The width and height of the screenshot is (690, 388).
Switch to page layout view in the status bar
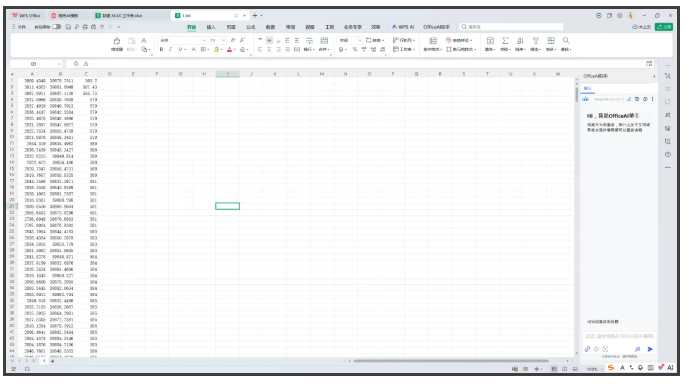tap(565, 369)
